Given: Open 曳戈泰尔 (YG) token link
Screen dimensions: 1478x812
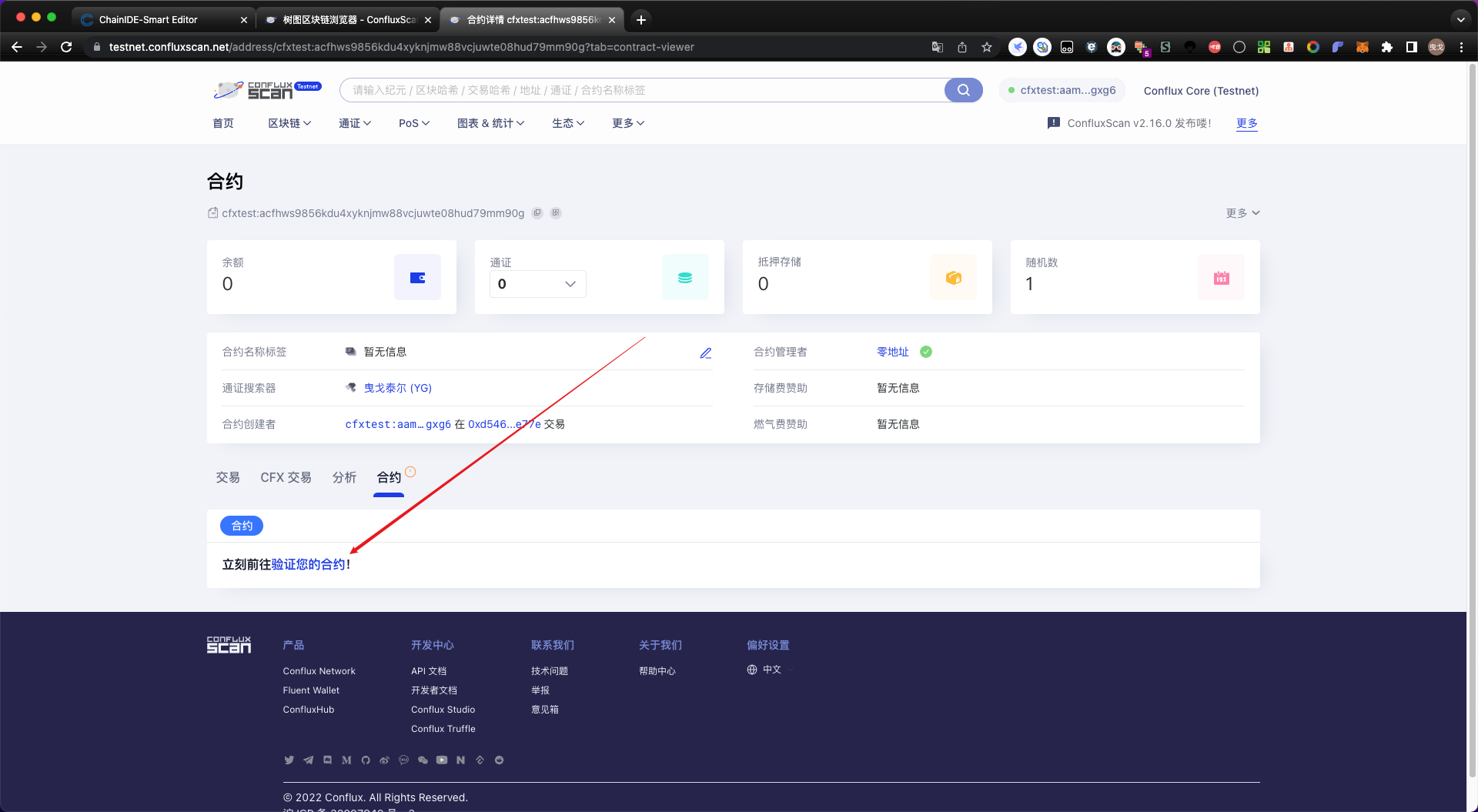Looking at the screenshot, I should click(x=397, y=388).
